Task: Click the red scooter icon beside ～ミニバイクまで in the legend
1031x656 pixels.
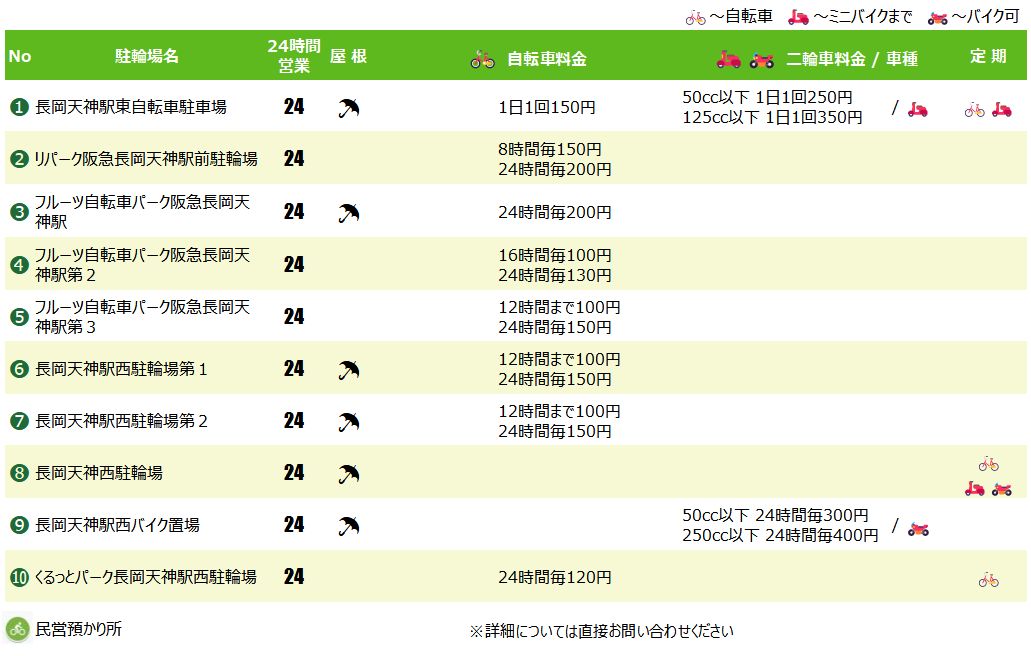Action: (x=799, y=17)
